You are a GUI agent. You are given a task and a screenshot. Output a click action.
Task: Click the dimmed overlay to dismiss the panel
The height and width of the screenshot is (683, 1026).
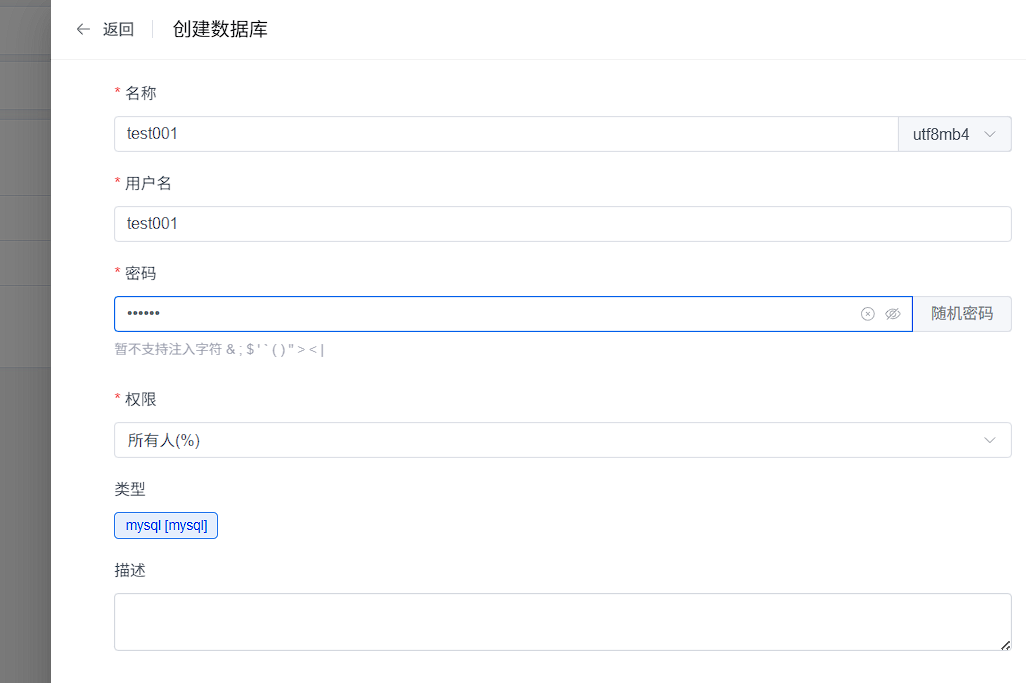(25, 400)
